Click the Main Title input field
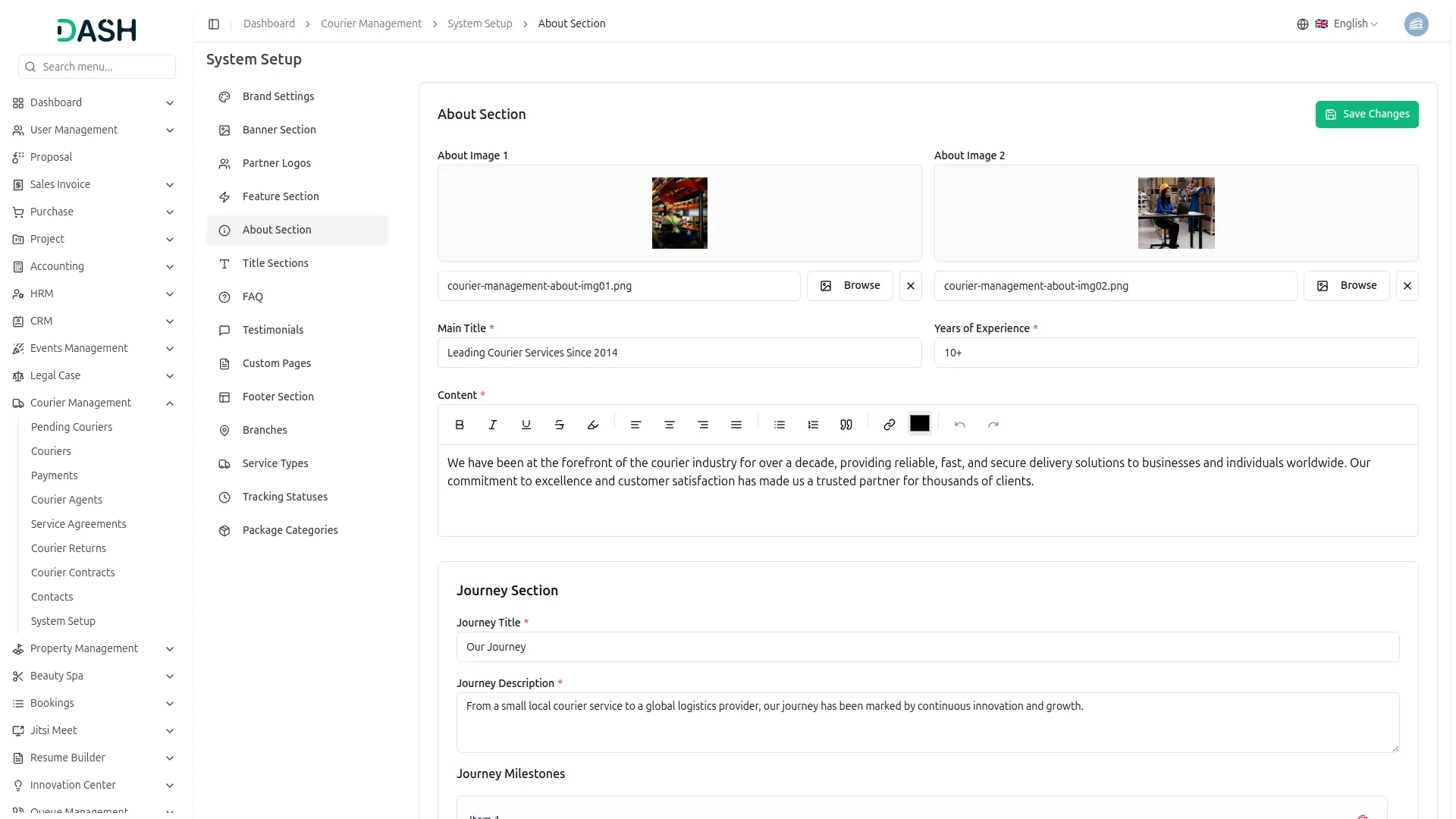This screenshot has width=1456, height=819. [x=679, y=353]
